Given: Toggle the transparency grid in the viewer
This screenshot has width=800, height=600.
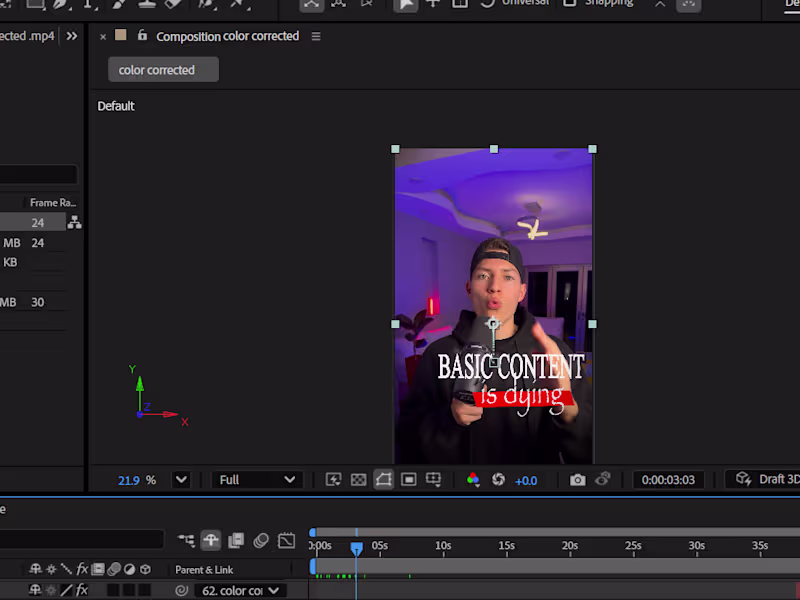Looking at the screenshot, I should point(358,480).
